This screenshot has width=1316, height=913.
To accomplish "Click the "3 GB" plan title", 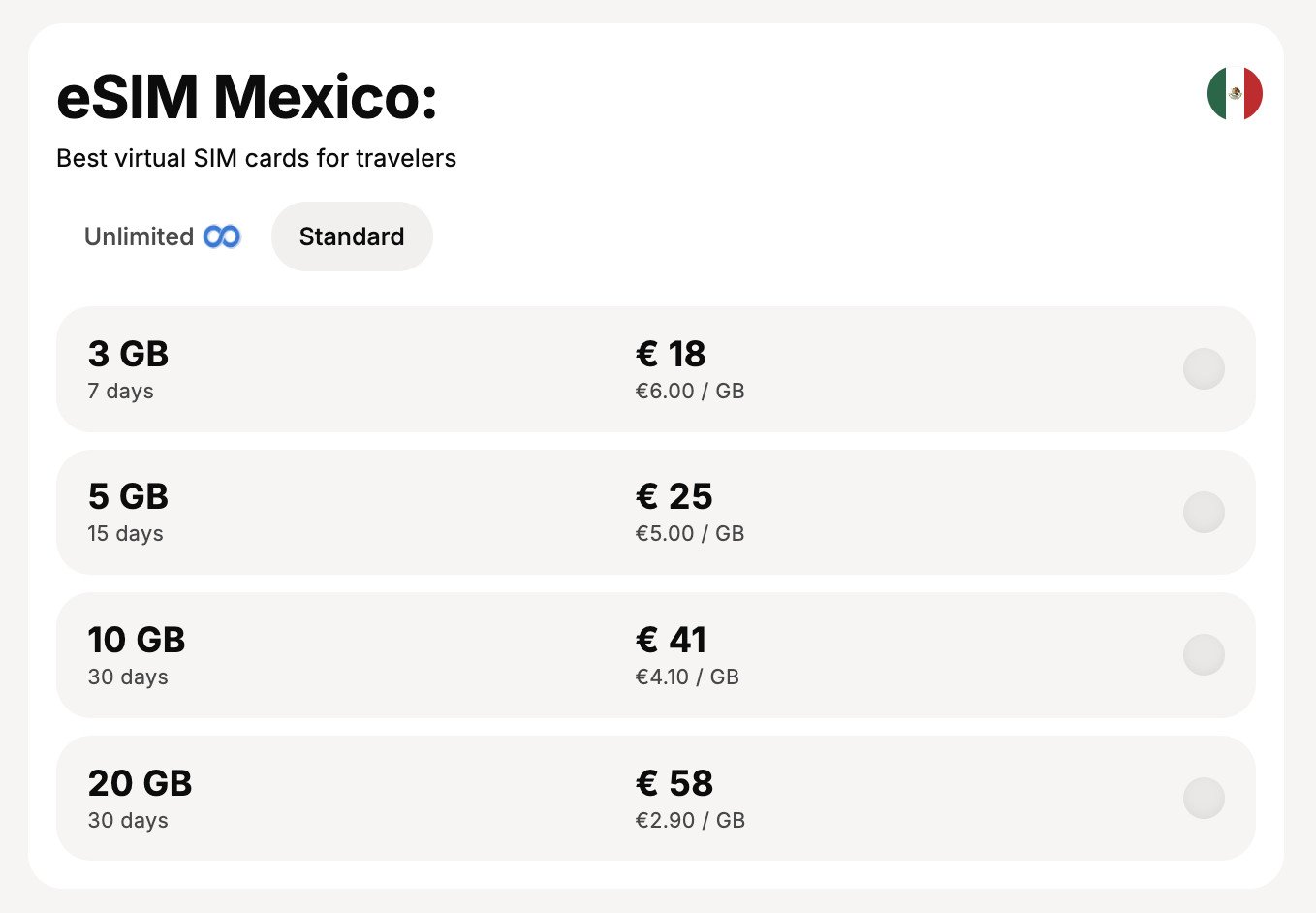I will [x=128, y=354].
